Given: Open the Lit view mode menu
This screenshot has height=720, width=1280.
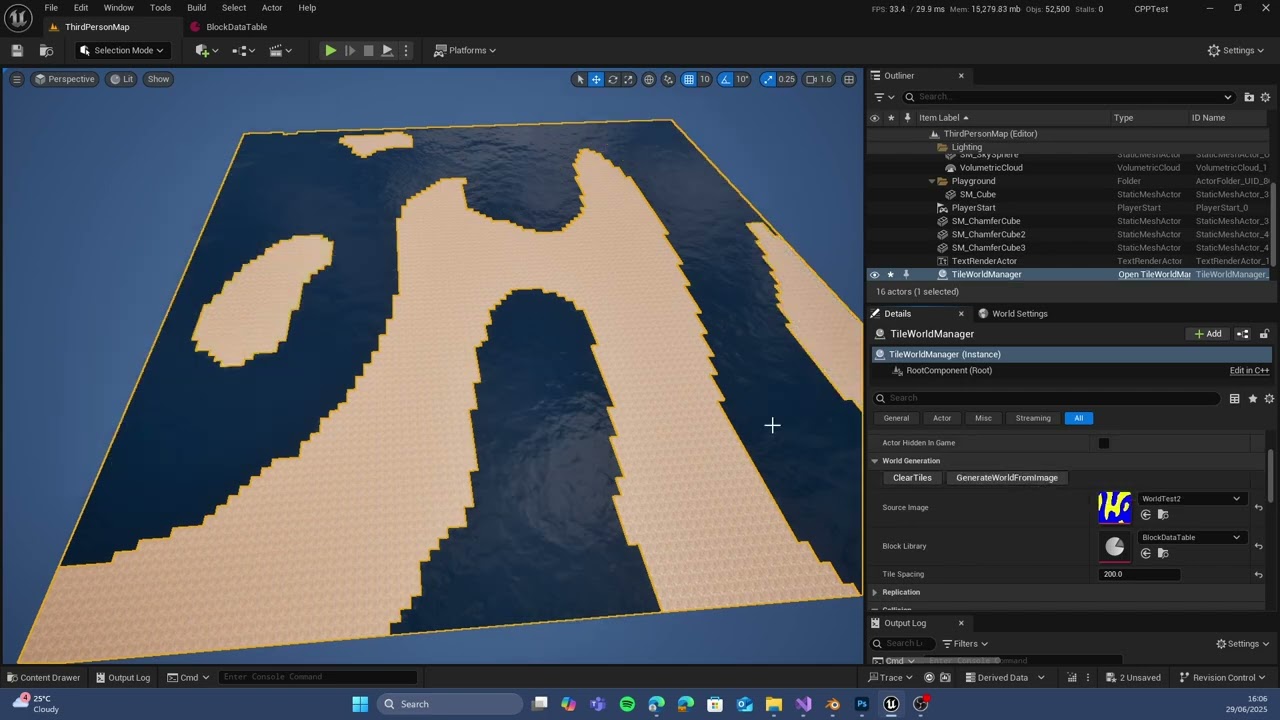Looking at the screenshot, I should [121, 79].
